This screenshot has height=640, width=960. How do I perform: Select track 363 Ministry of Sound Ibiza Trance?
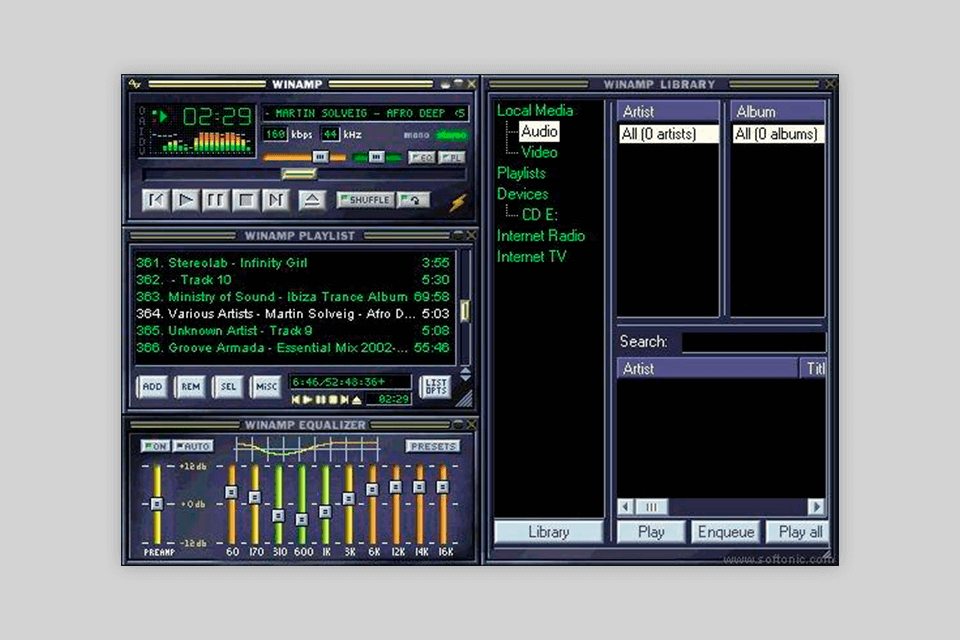[293, 297]
